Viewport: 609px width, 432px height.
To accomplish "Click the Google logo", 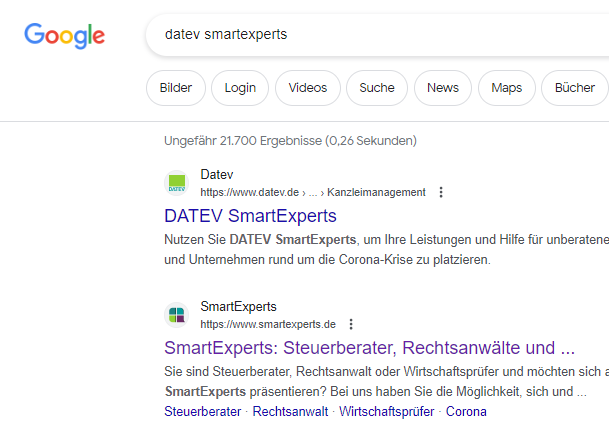I will [x=64, y=36].
